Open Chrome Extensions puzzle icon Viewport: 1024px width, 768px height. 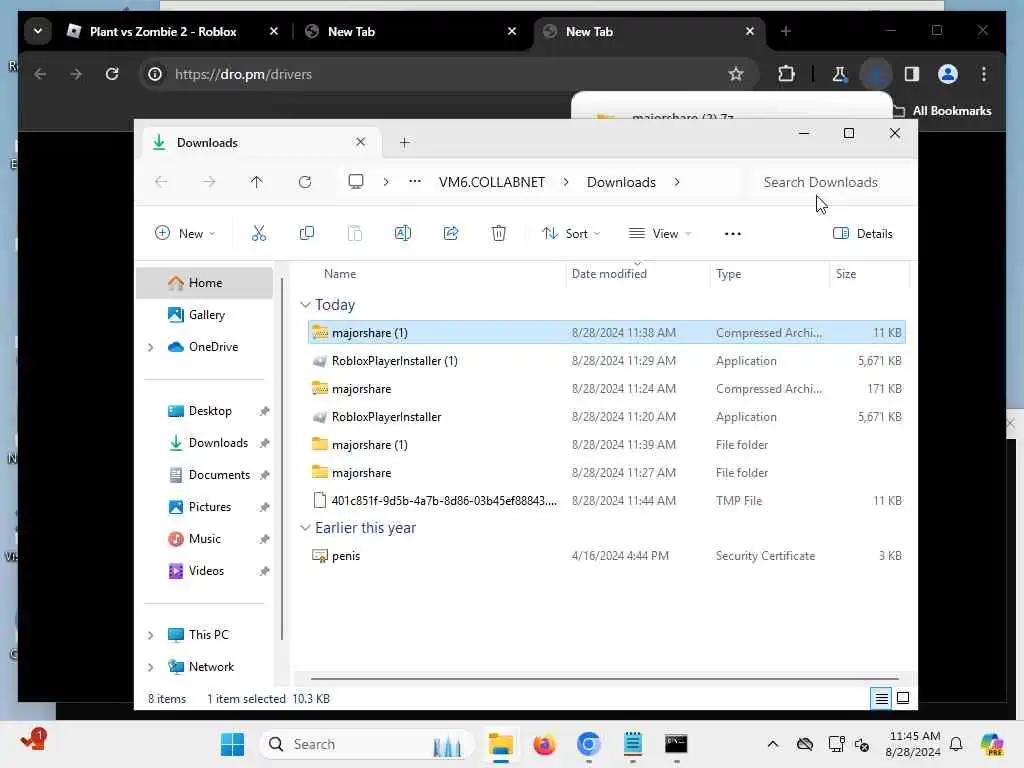[x=786, y=74]
